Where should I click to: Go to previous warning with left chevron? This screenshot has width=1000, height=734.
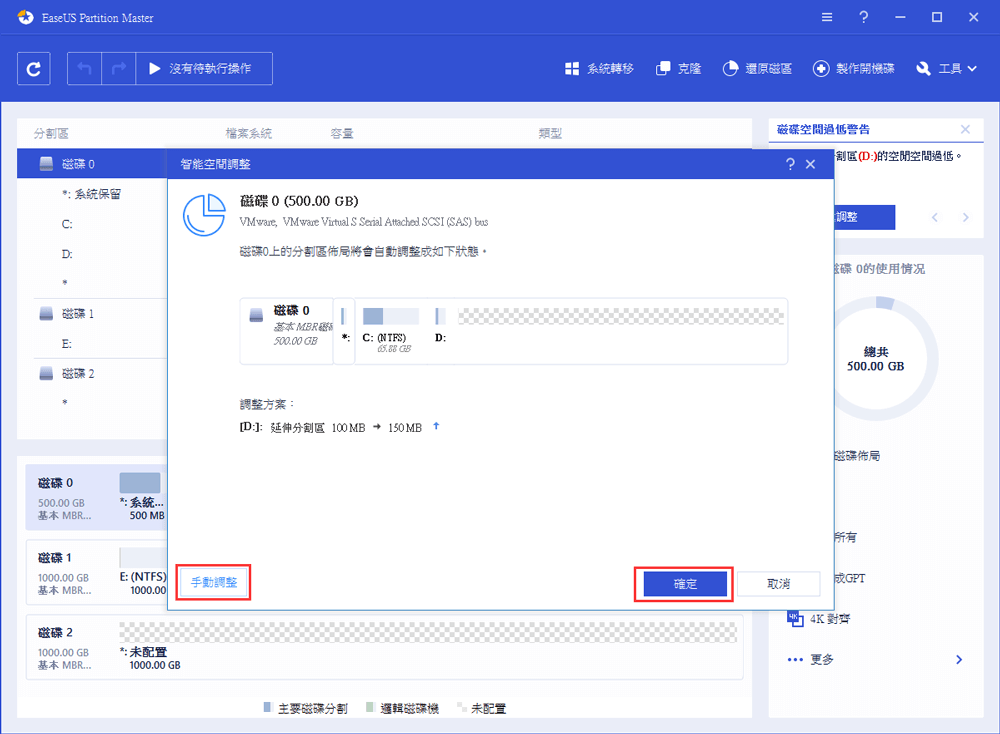point(934,217)
